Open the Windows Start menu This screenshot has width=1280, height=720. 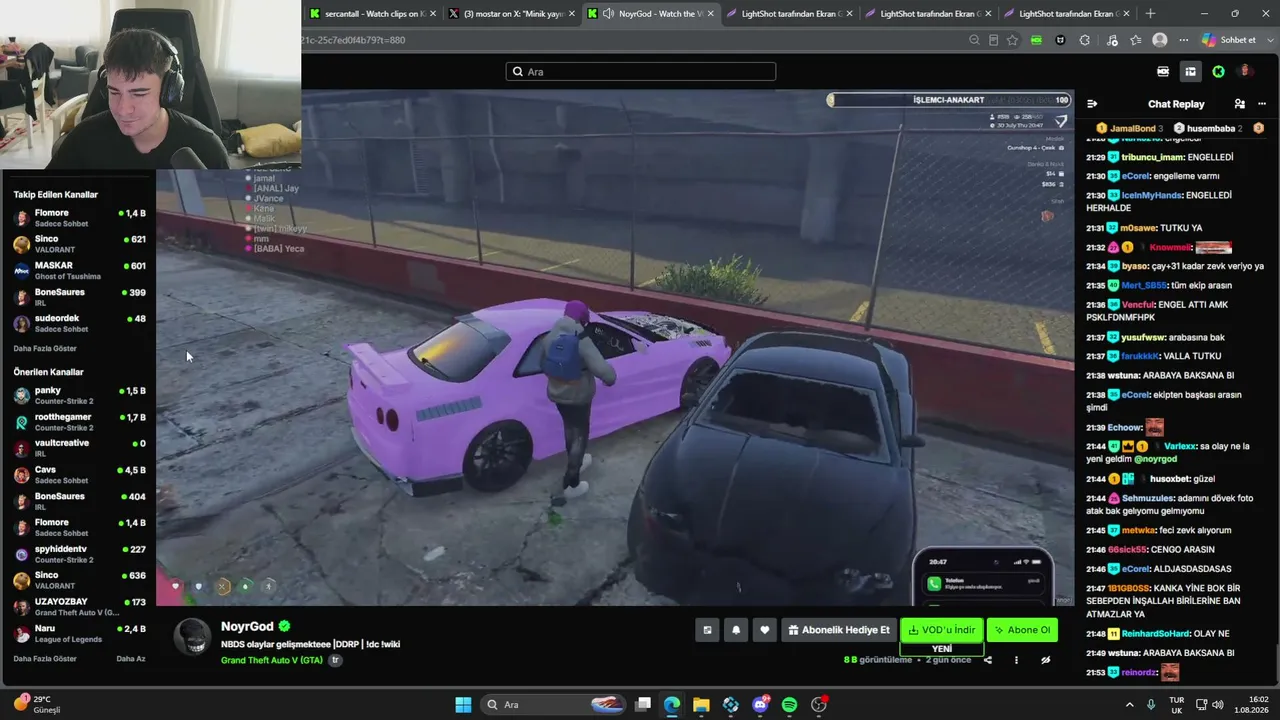(463, 705)
